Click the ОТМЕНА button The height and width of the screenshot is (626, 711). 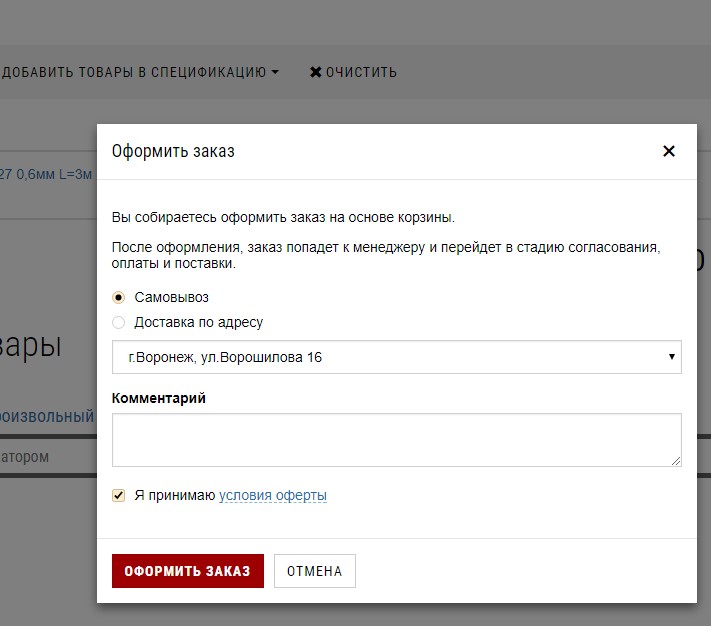coord(314,571)
